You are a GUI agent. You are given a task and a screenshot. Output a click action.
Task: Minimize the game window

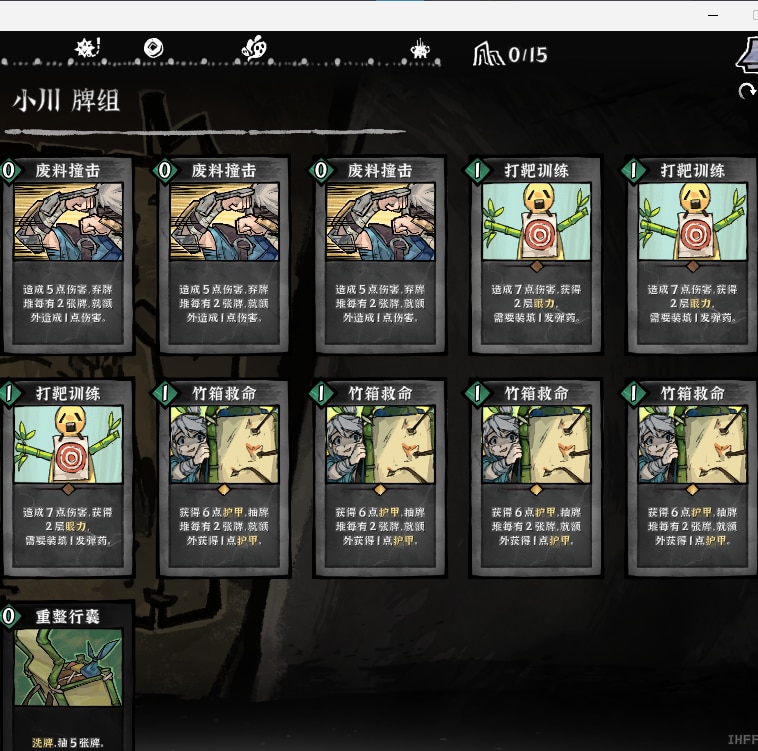[713, 15]
